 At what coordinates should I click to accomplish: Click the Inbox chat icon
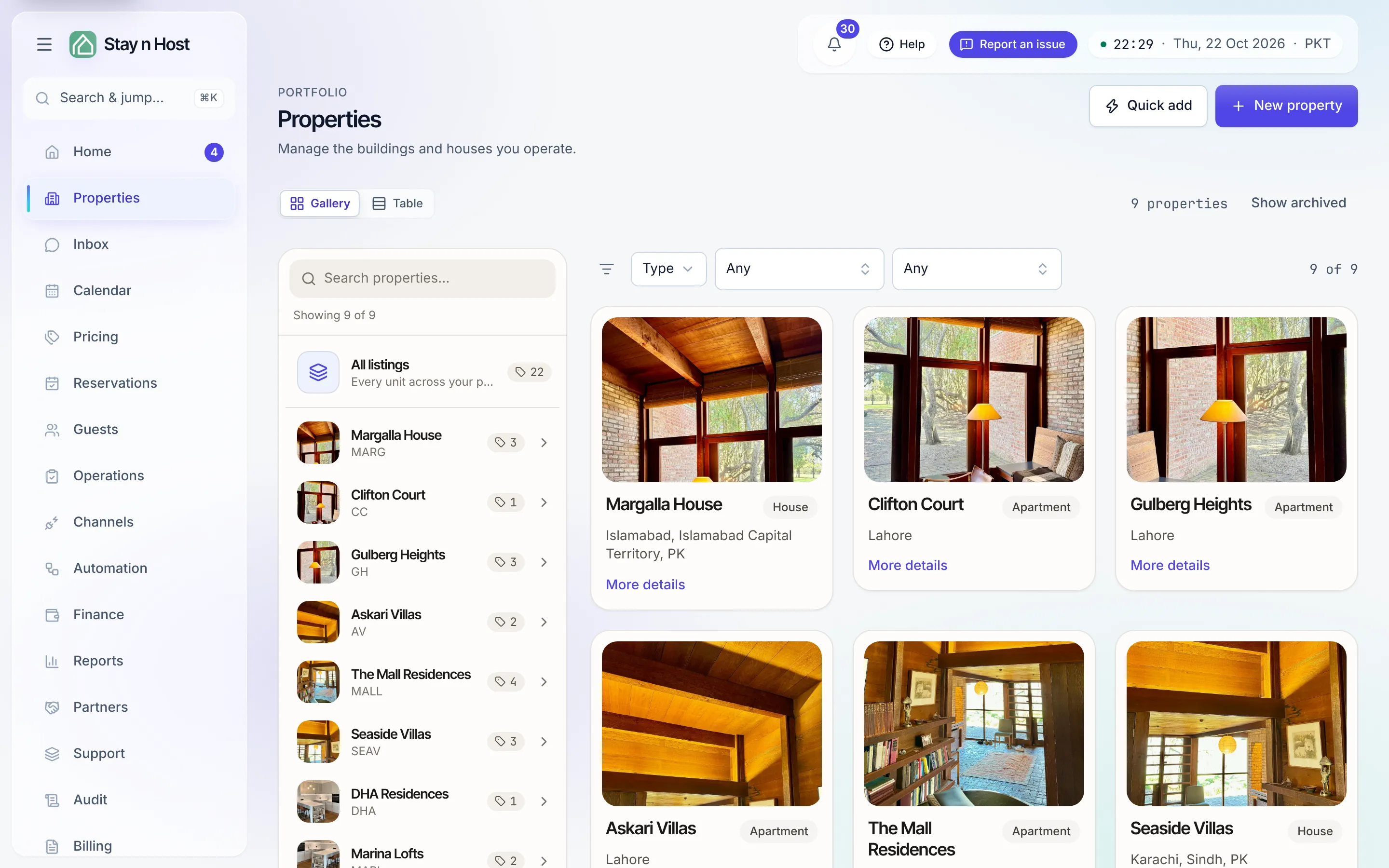click(x=52, y=244)
